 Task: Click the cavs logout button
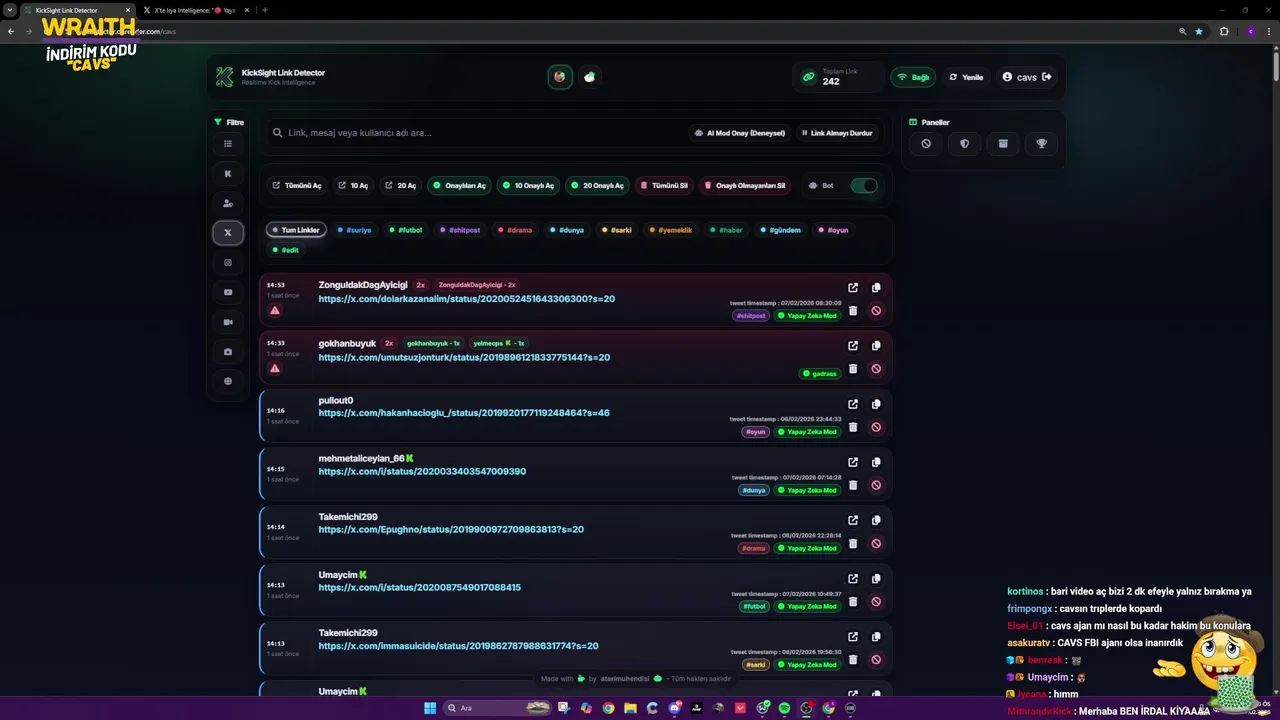[1027, 77]
